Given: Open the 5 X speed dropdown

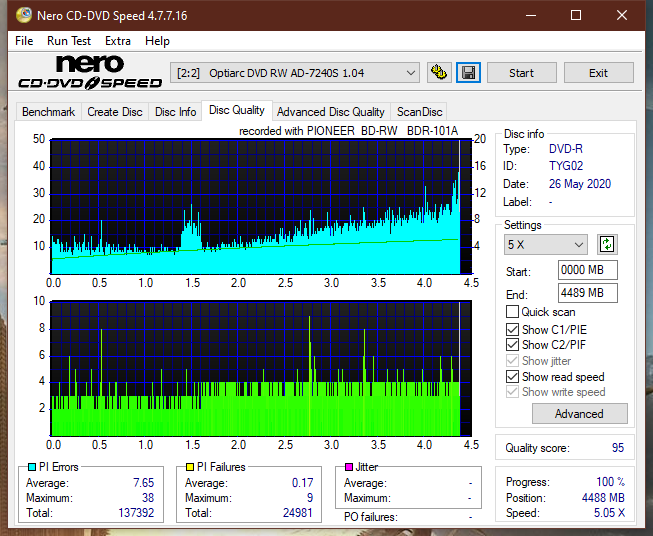Looking at the screenshot, I should tap(546, 244).
